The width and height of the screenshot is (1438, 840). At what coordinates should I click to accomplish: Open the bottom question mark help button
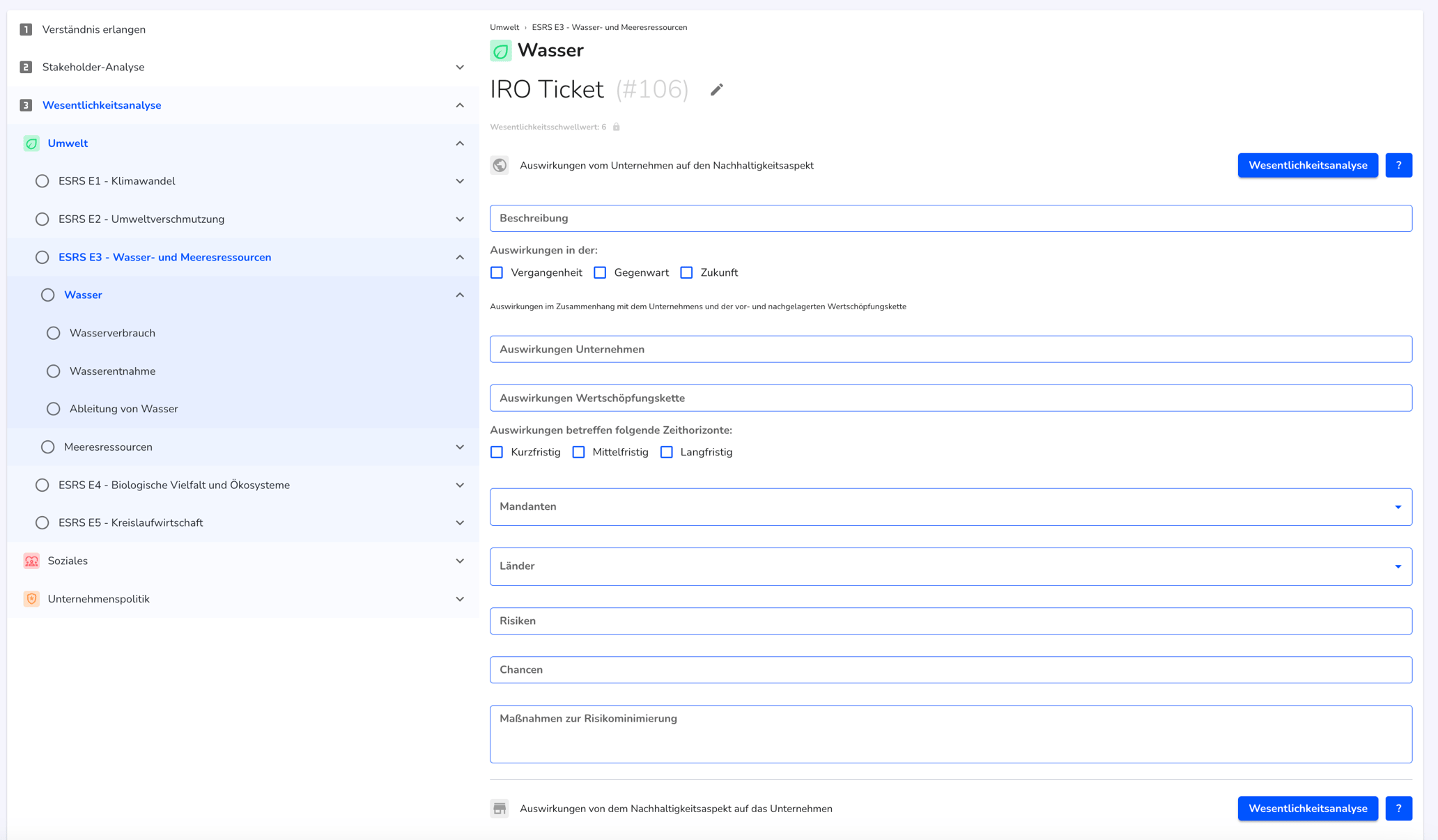click(1398, 809)
